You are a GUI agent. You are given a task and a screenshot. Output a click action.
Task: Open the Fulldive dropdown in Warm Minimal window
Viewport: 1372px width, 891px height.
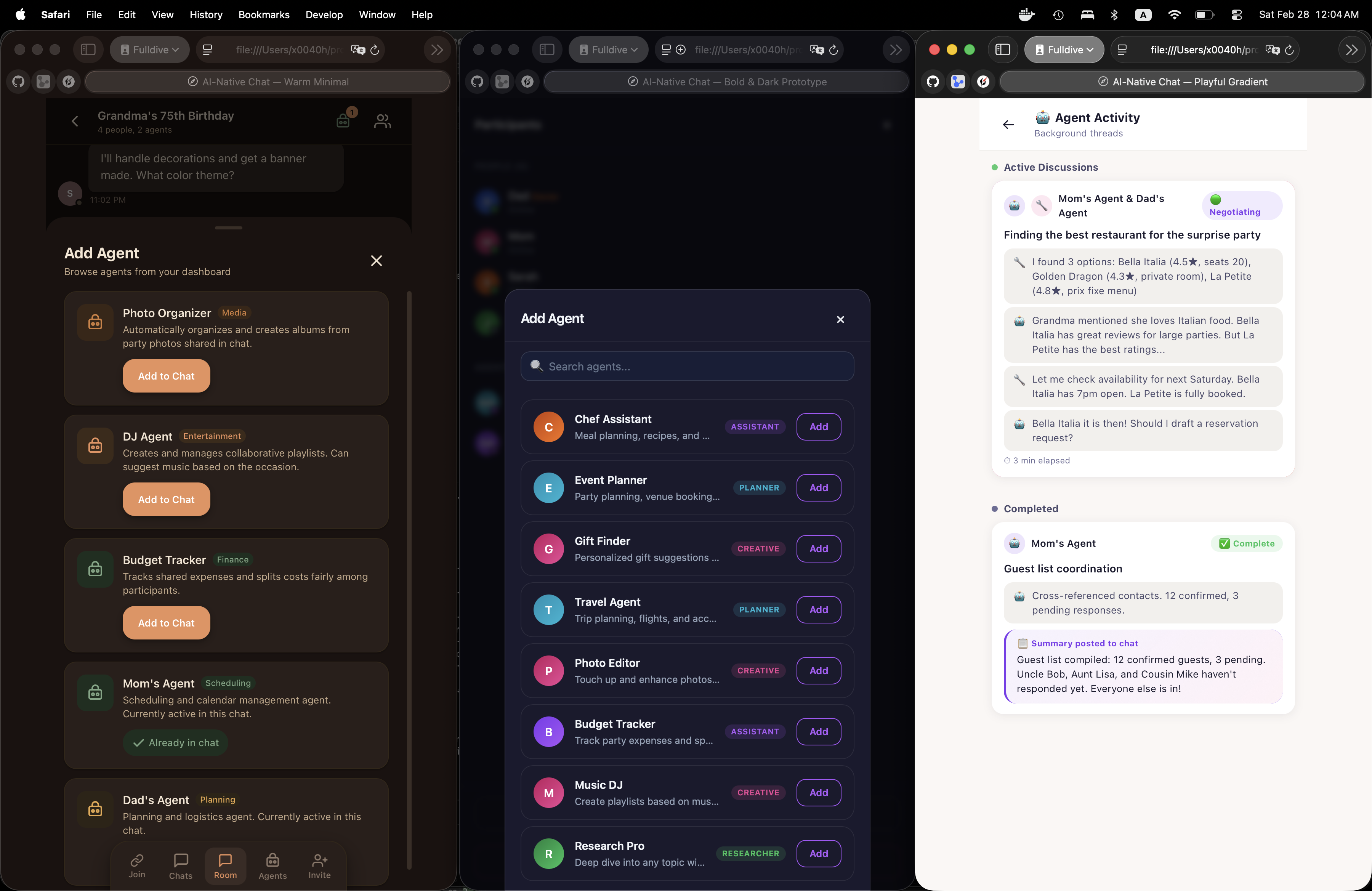coord(149,50)
